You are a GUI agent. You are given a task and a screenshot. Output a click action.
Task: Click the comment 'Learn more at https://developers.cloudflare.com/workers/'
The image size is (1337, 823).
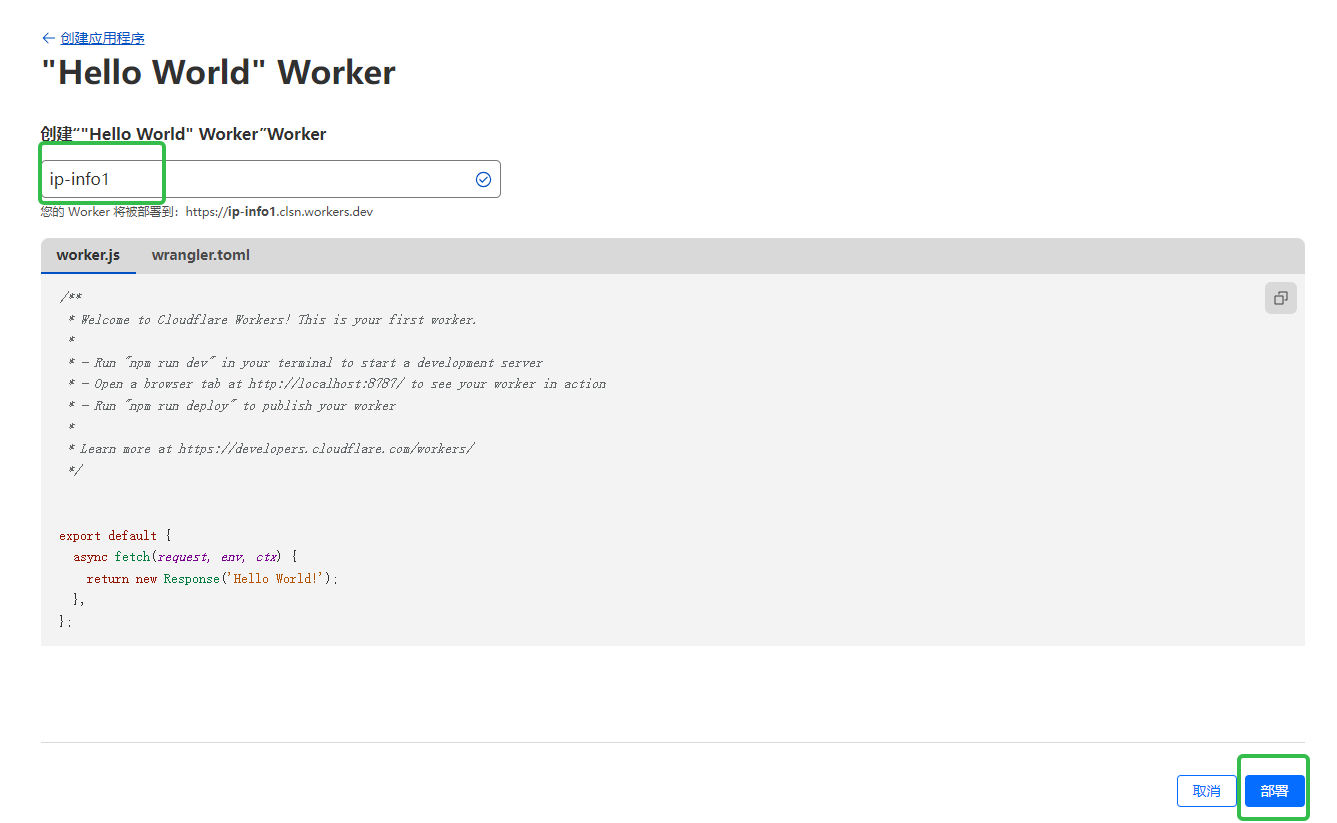click(x=271, y=449)
